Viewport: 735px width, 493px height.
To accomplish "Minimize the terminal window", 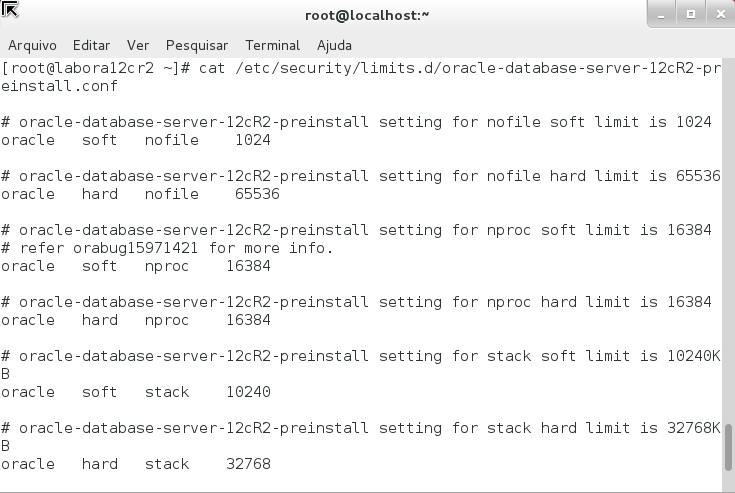I will click(662, 14).
